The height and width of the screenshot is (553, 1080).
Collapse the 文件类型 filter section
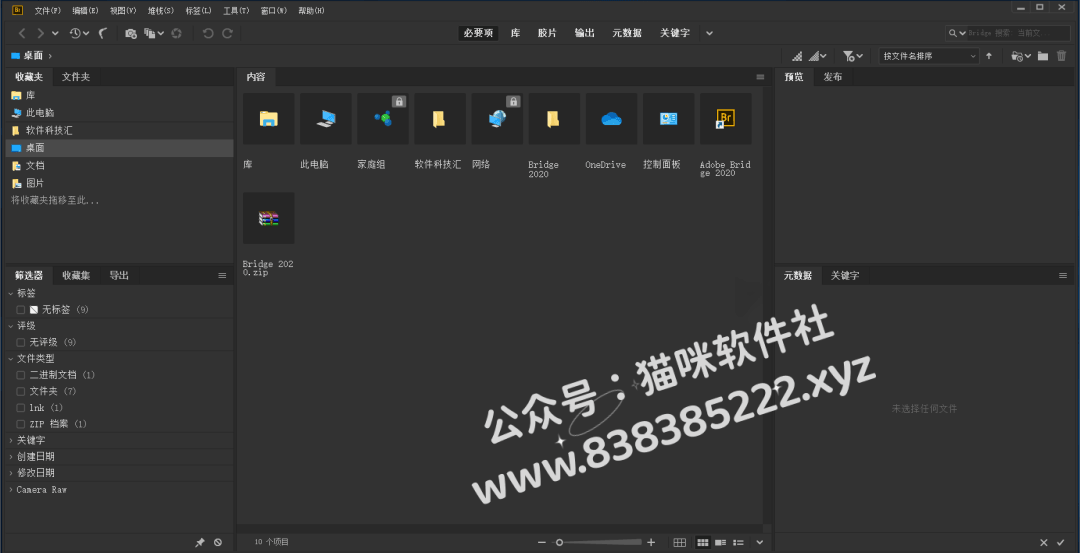(10, 359)
